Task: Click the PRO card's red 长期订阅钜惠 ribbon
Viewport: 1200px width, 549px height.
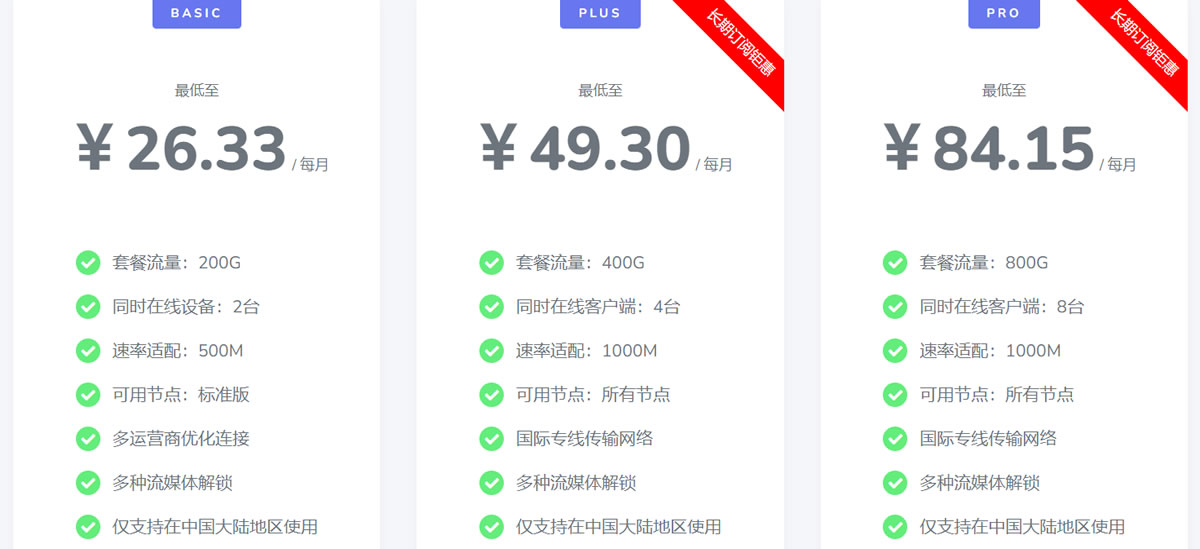Action: coord(1143,43)
